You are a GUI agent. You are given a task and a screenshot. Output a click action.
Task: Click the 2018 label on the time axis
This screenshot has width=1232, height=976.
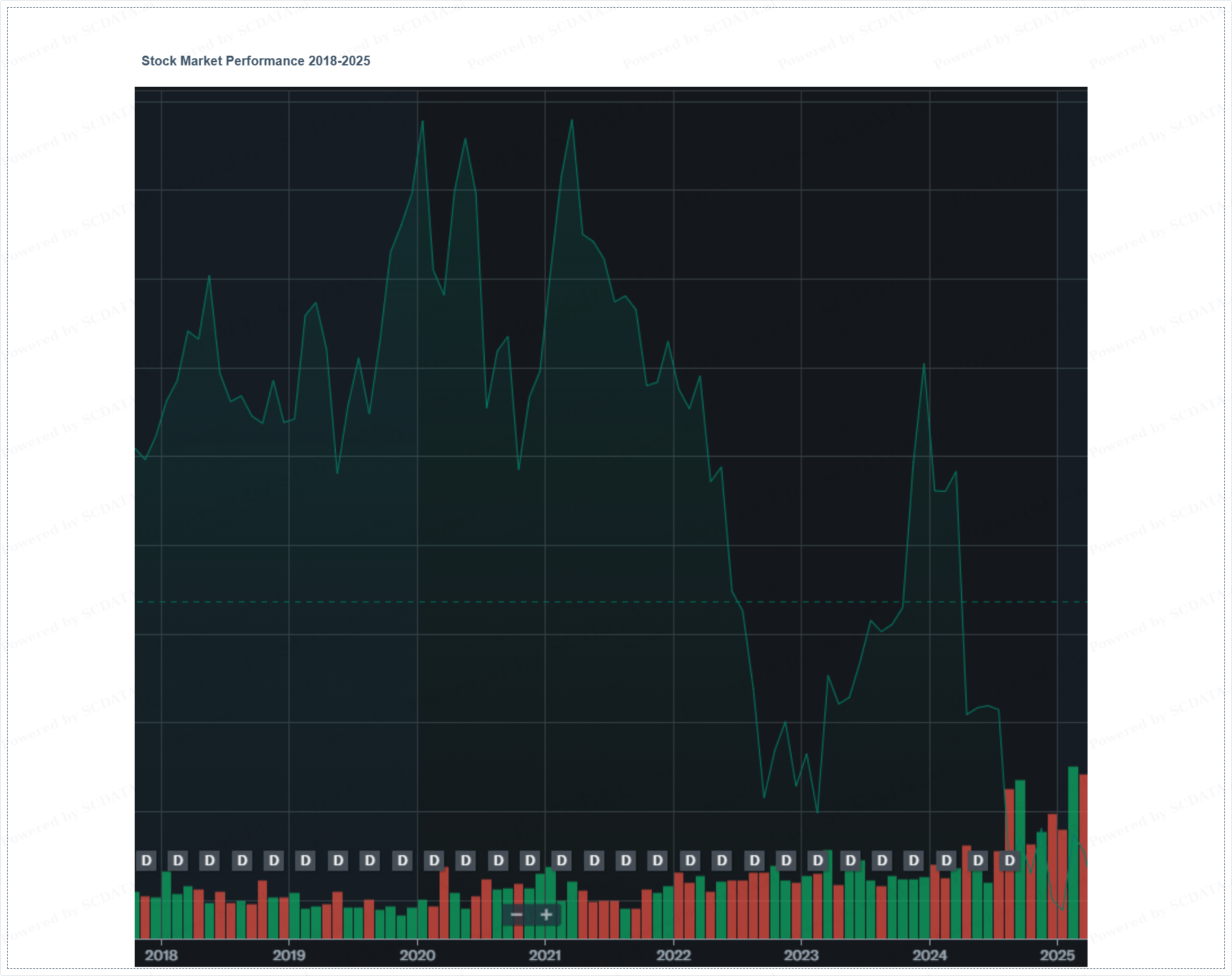point(161,955)
